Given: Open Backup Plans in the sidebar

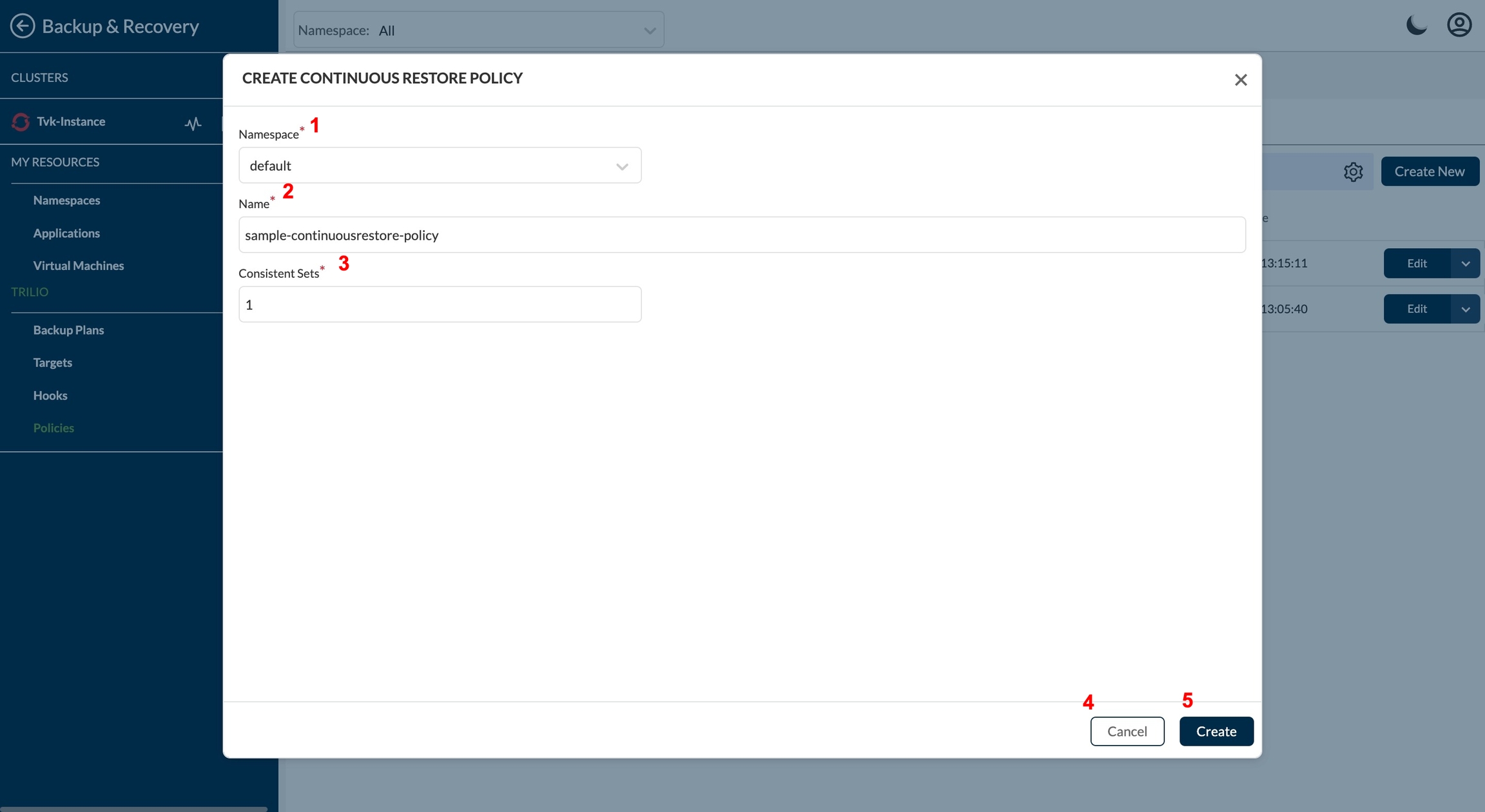Looking at the screenshot, I should (x=68, y=330).
